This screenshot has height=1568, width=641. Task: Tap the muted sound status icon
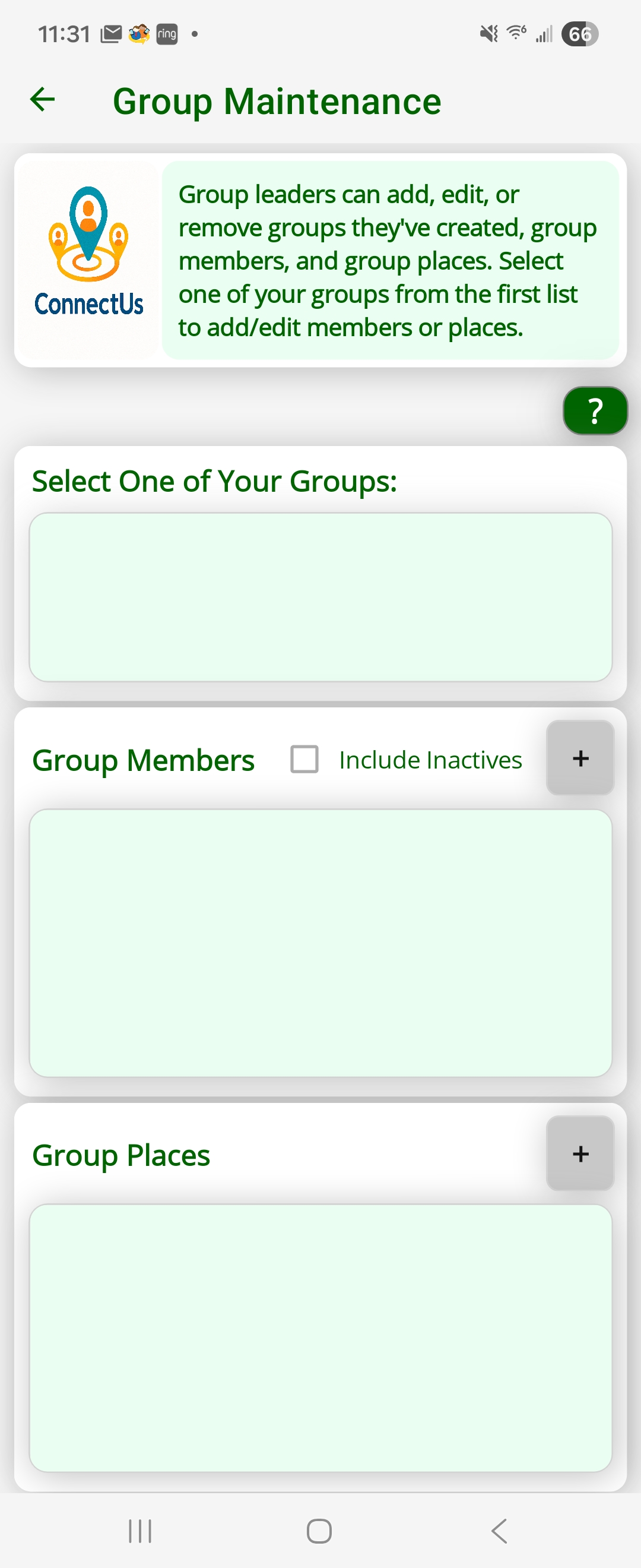488,33
